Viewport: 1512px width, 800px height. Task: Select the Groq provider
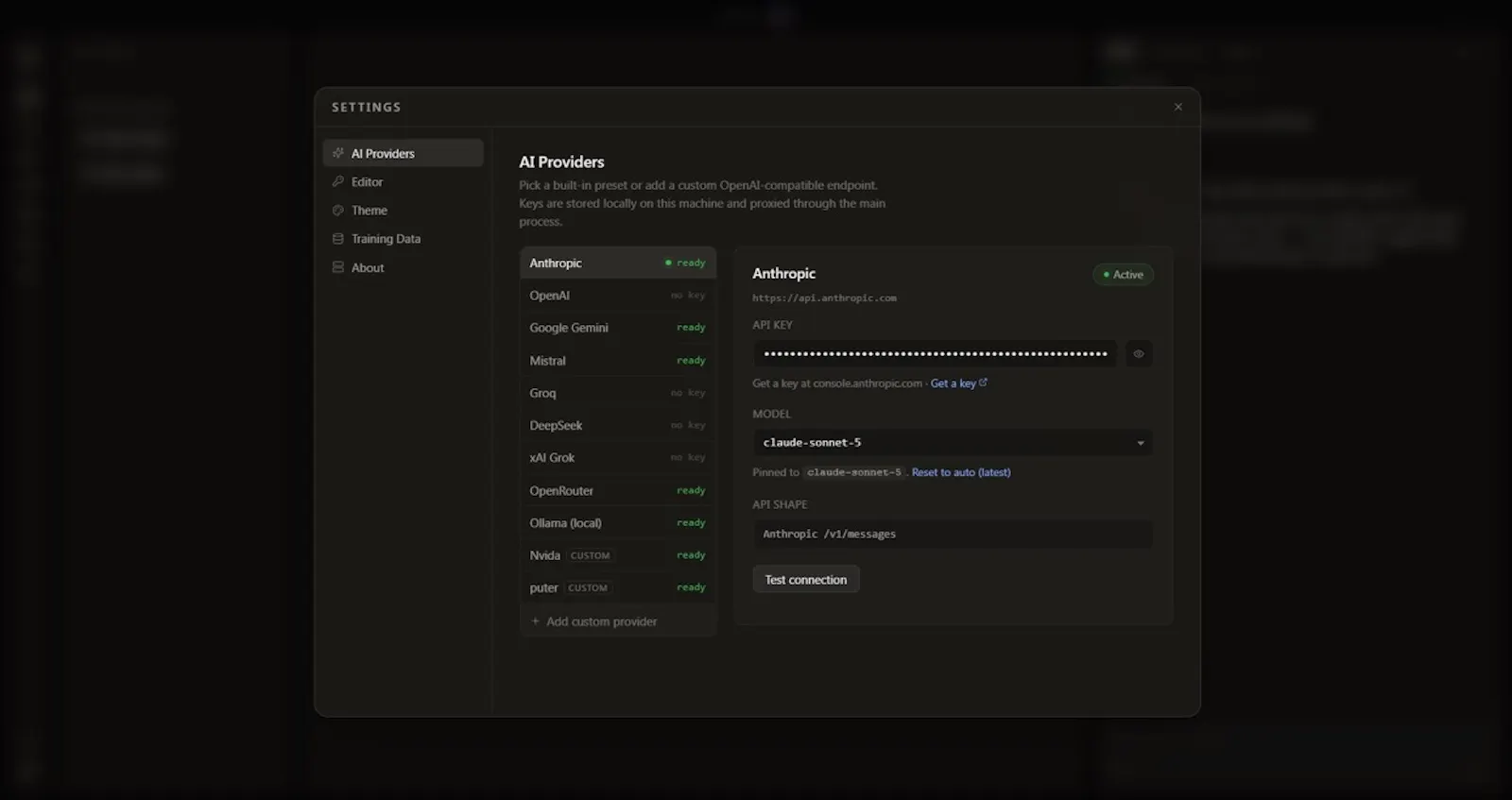618,393
